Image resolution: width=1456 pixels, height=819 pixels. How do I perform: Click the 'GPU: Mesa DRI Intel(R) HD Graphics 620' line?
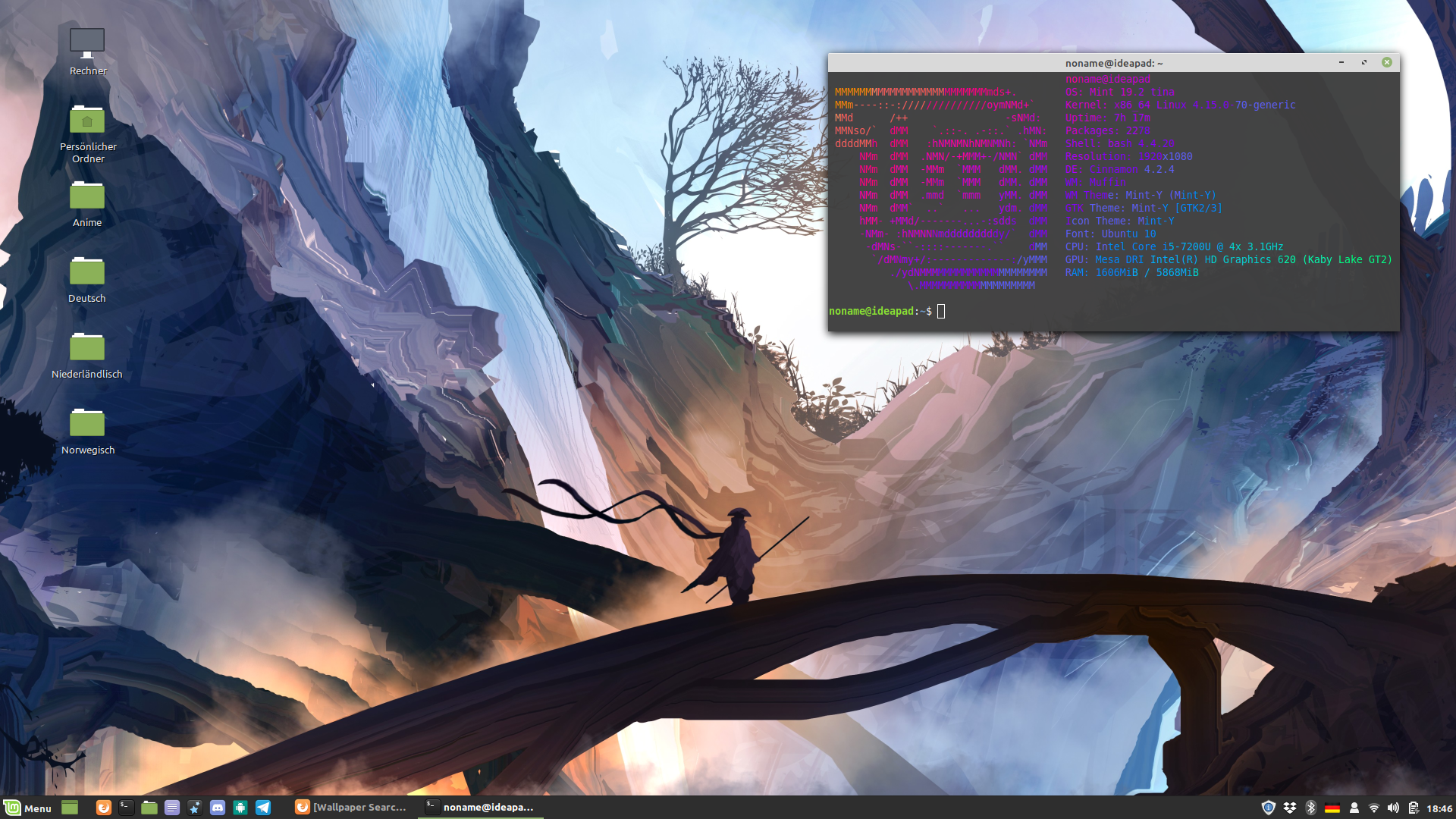click(x=1228, y=259)
